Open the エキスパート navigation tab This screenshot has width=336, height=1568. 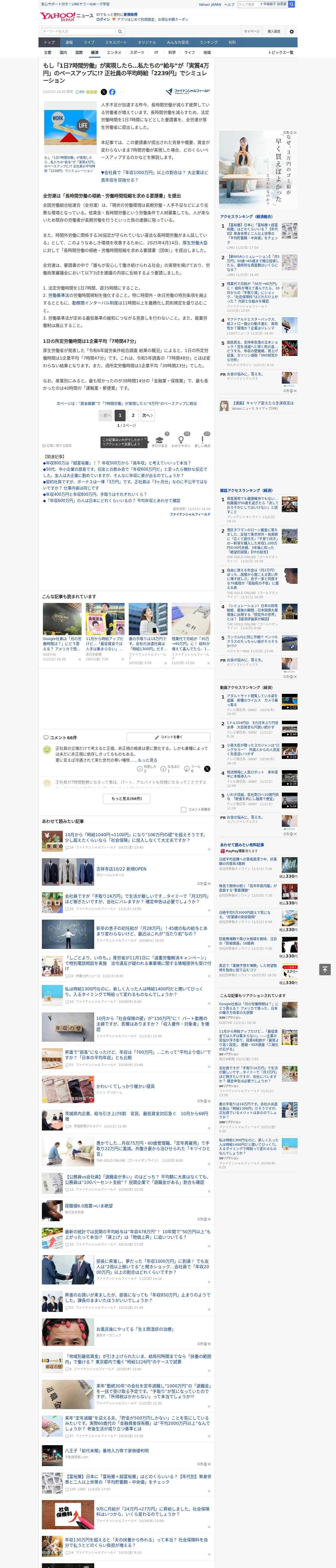(x=116, y=42)
